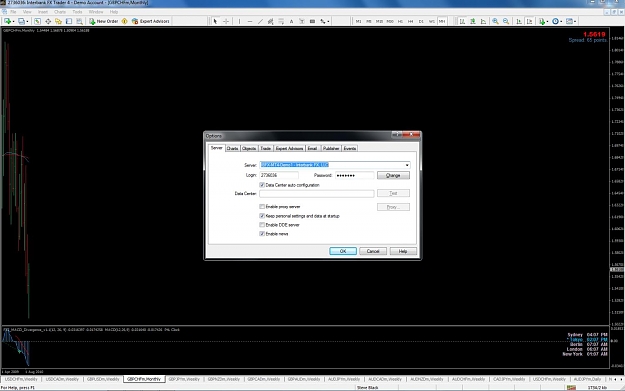
Task: Toggle the Market Watch window icon
Action: tap(37, 21)
